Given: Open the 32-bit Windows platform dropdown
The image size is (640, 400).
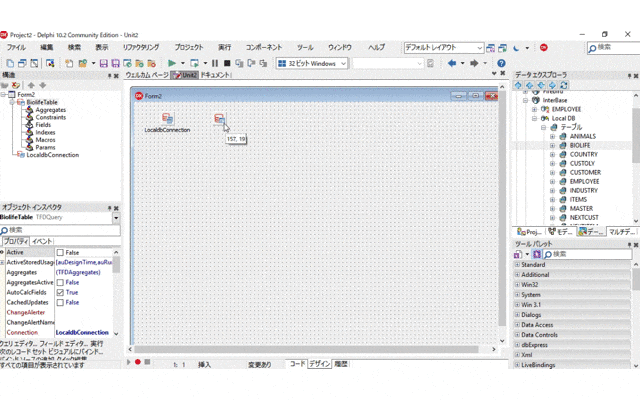Looking at the screenshot, I should (x=343, y=64).
